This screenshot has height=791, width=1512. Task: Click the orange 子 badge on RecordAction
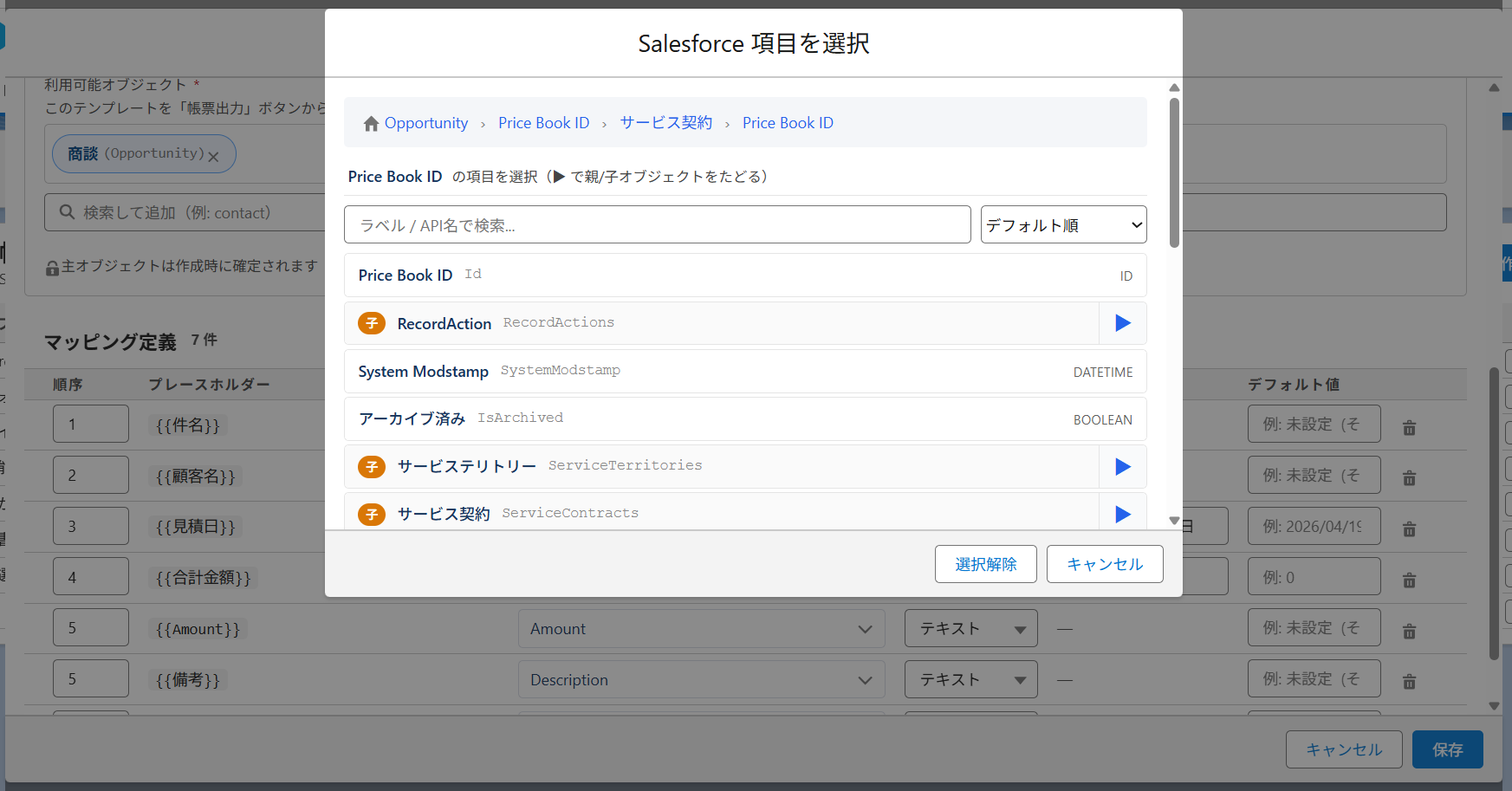click(372, 323)
